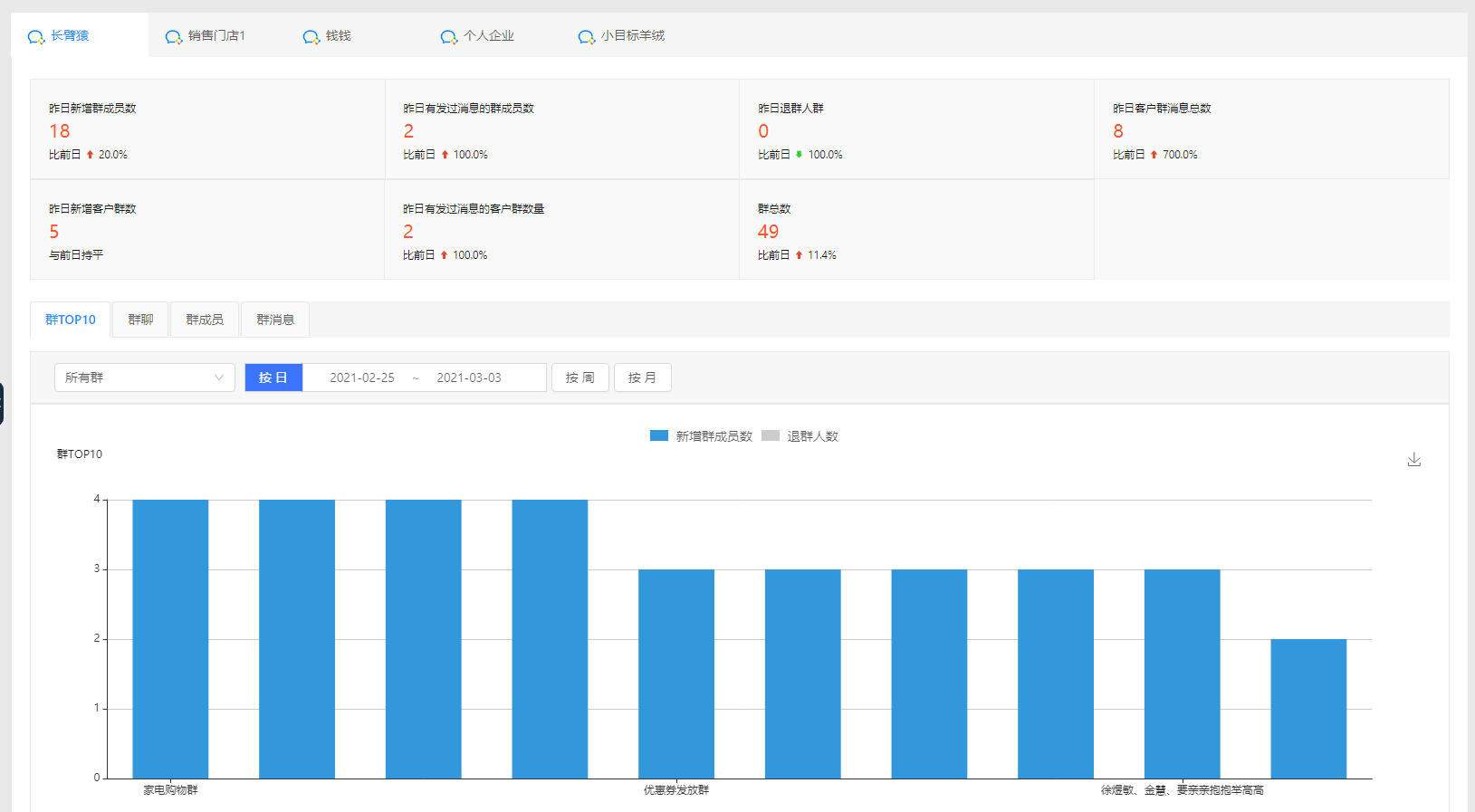Download the chart using the download icon

(1414, 460)
